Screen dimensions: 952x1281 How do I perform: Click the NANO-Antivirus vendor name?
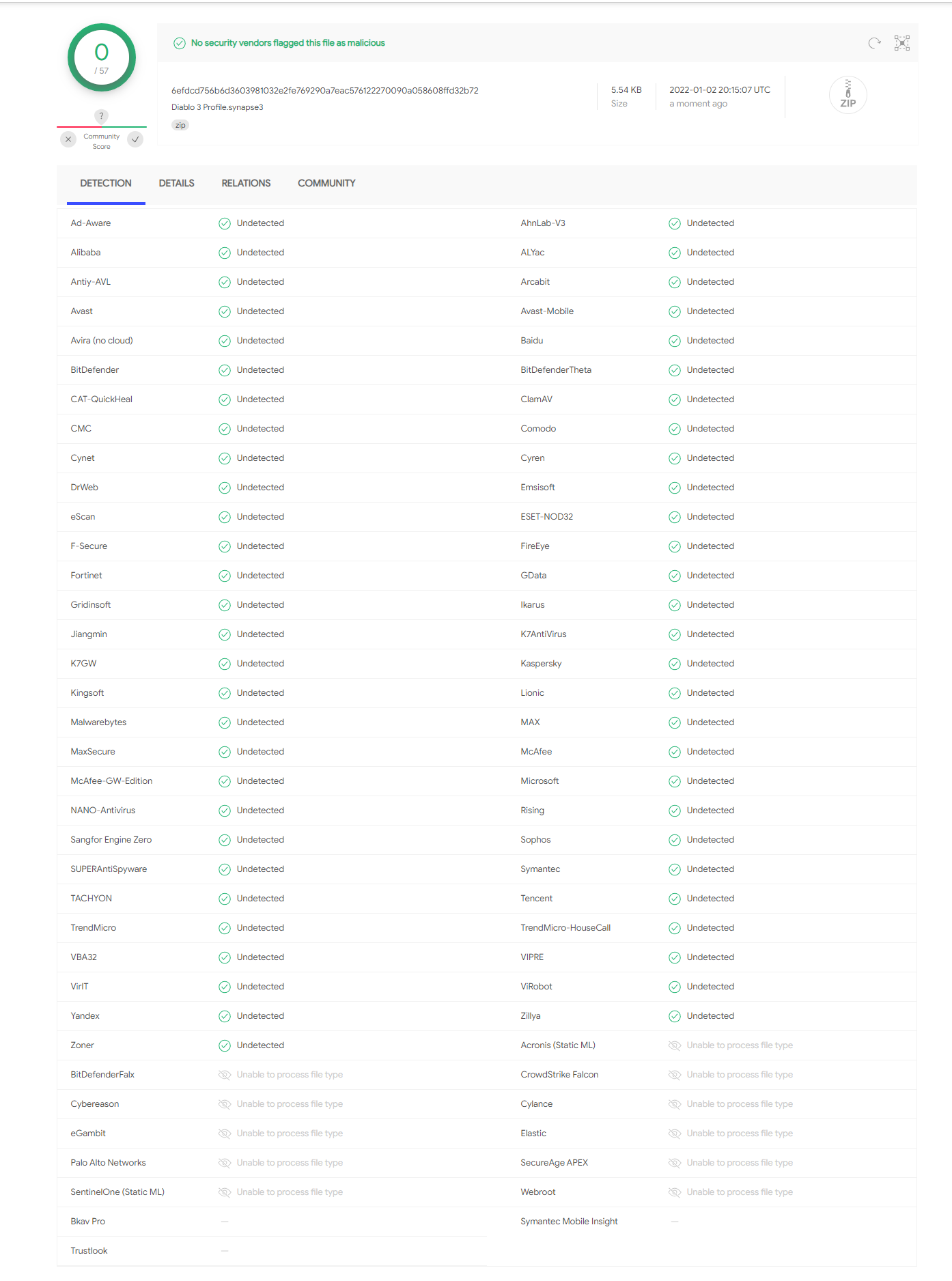[103, 811]
